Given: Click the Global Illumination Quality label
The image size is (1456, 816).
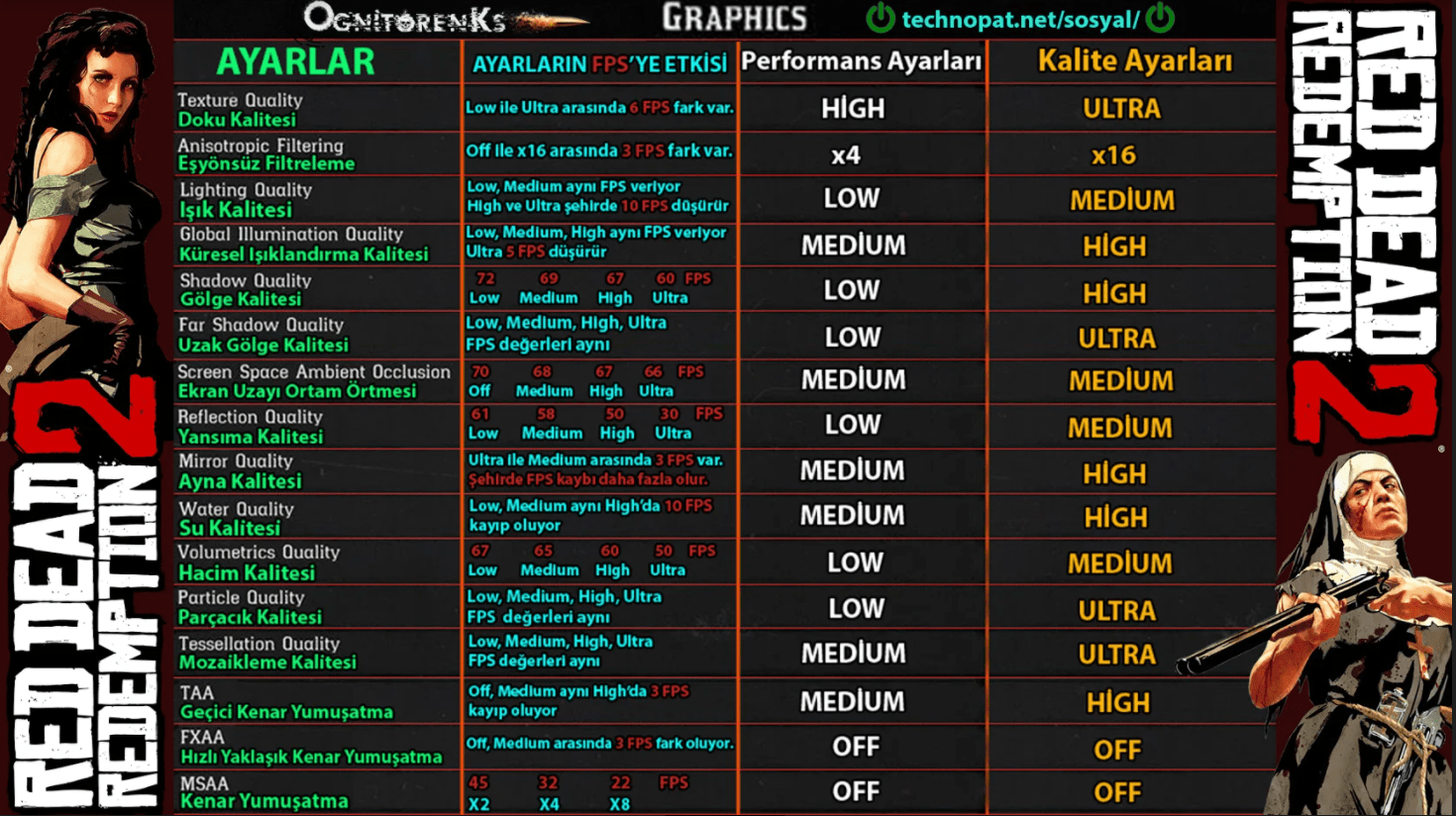Looking at the screenshot, I should click(291, 235).
